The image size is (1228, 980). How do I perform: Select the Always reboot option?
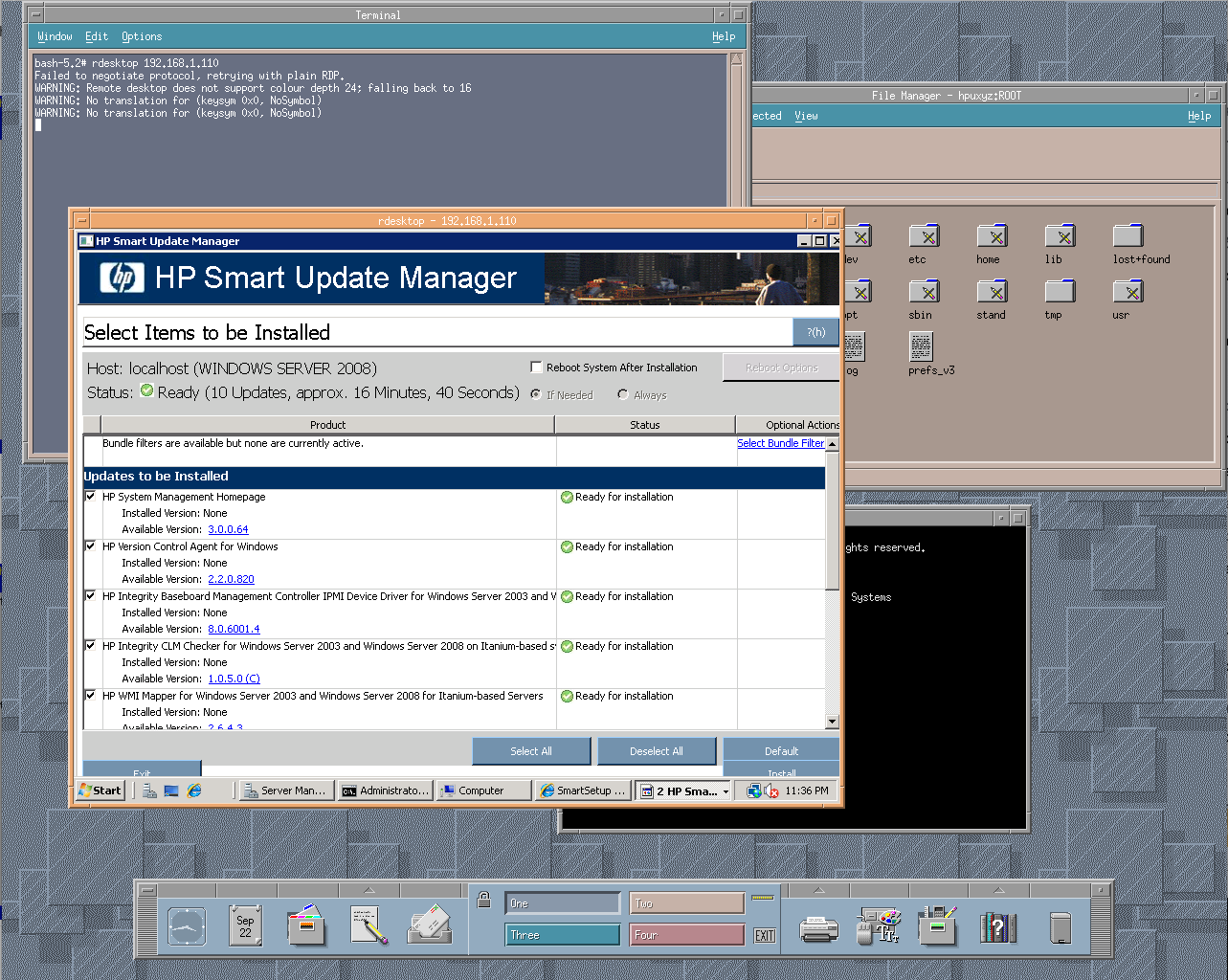click(623, 394)
